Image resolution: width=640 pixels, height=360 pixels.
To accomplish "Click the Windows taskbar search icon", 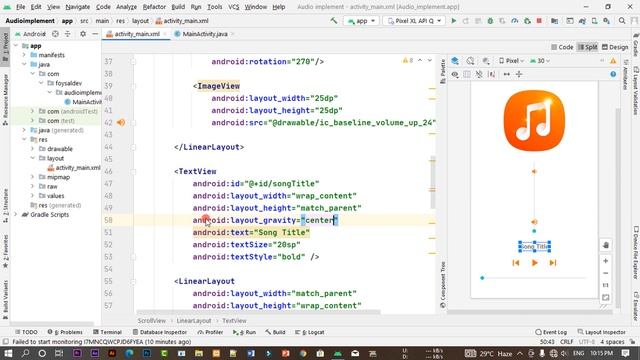I will click(x=25, y=353).
